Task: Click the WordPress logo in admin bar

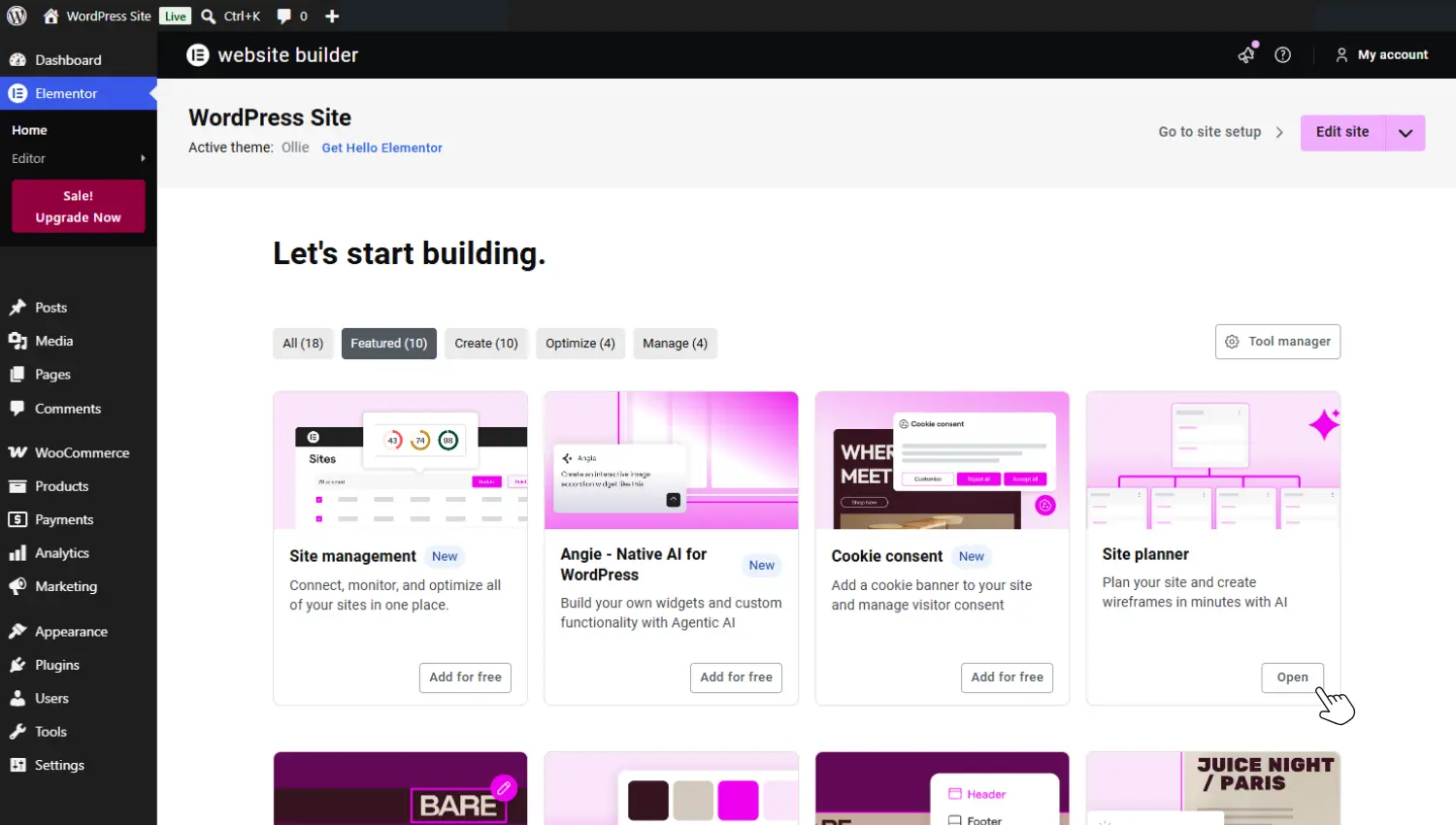Action: [x=17, y=16]
